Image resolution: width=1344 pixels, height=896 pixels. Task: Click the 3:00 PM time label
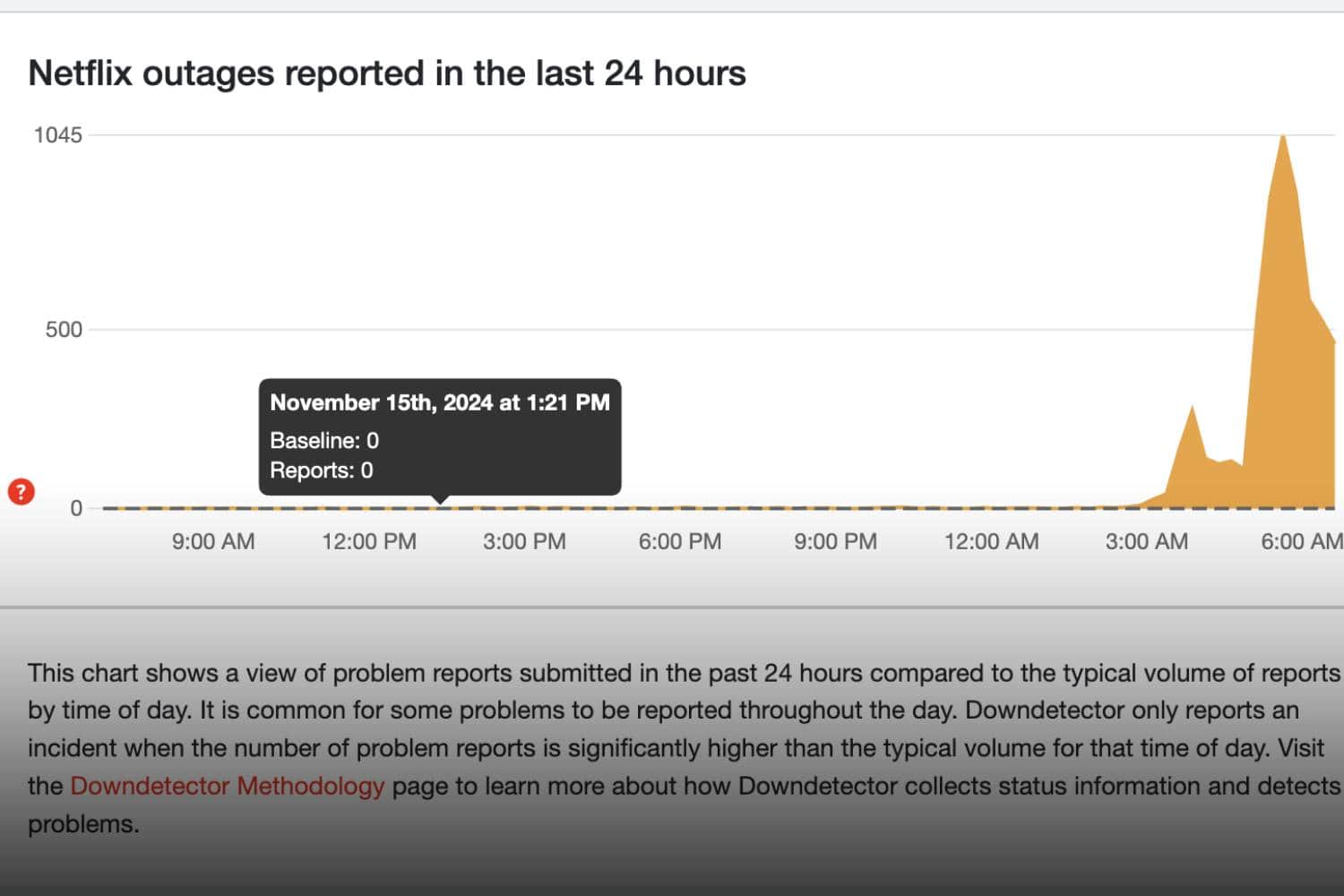tap(523, 541)
